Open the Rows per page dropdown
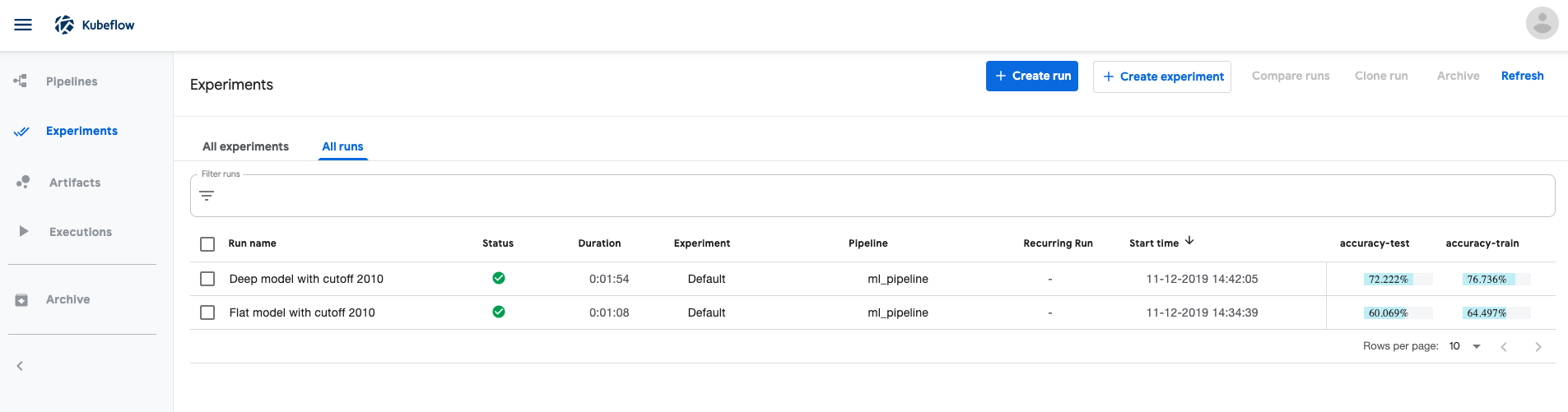Viewport: 1568px width, 412px height. (1465, 346)
